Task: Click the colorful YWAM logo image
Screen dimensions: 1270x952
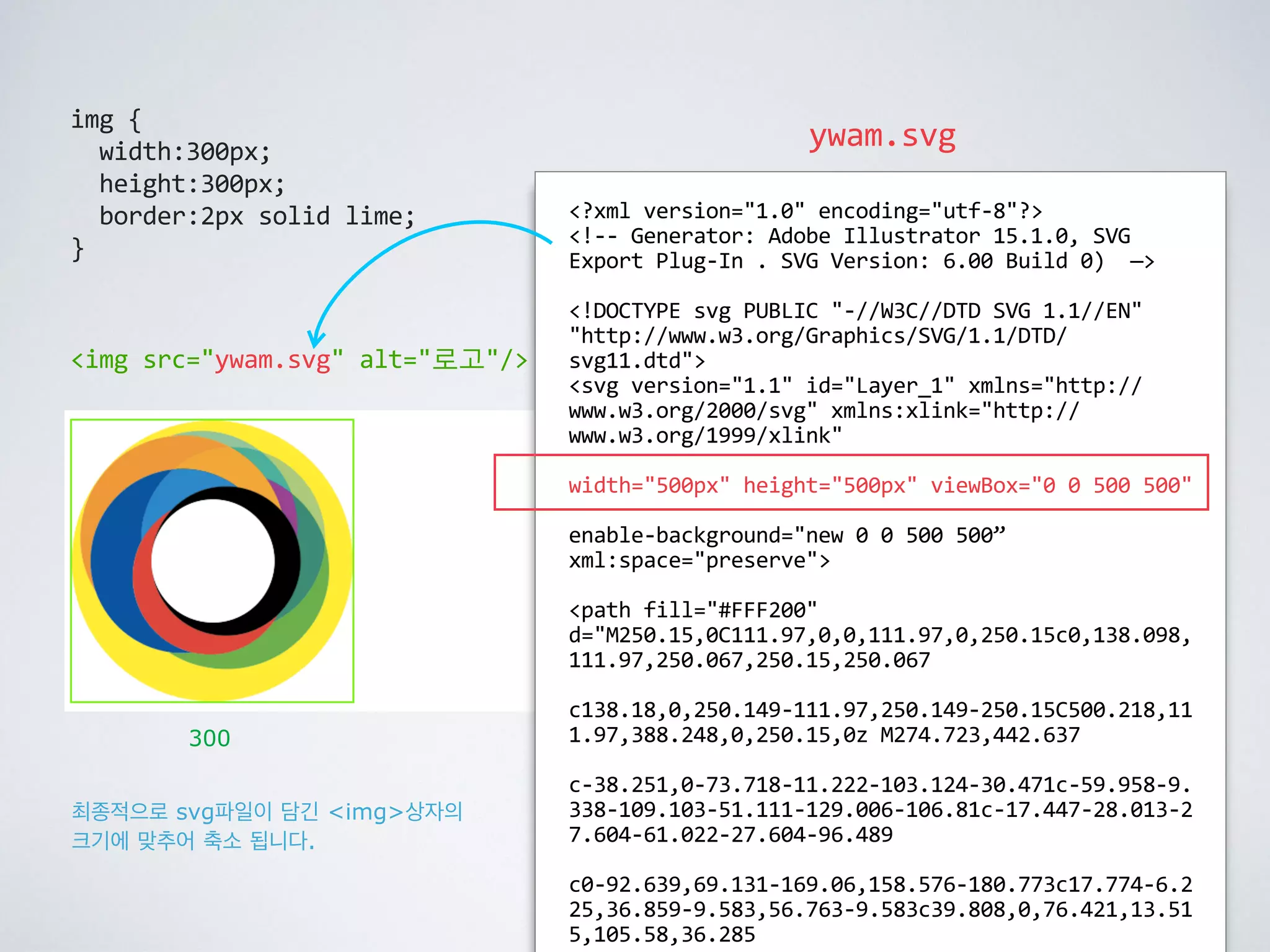Action: tap(212, 561)
